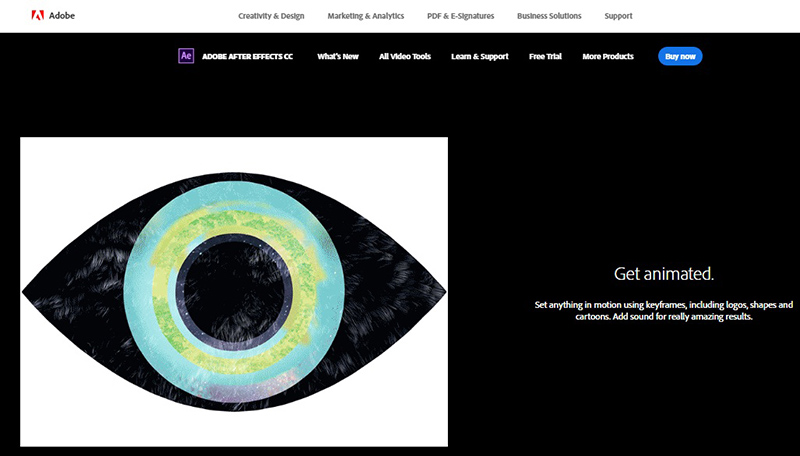Open the More Products menu

pyautogui.click(x=608, y=57)
